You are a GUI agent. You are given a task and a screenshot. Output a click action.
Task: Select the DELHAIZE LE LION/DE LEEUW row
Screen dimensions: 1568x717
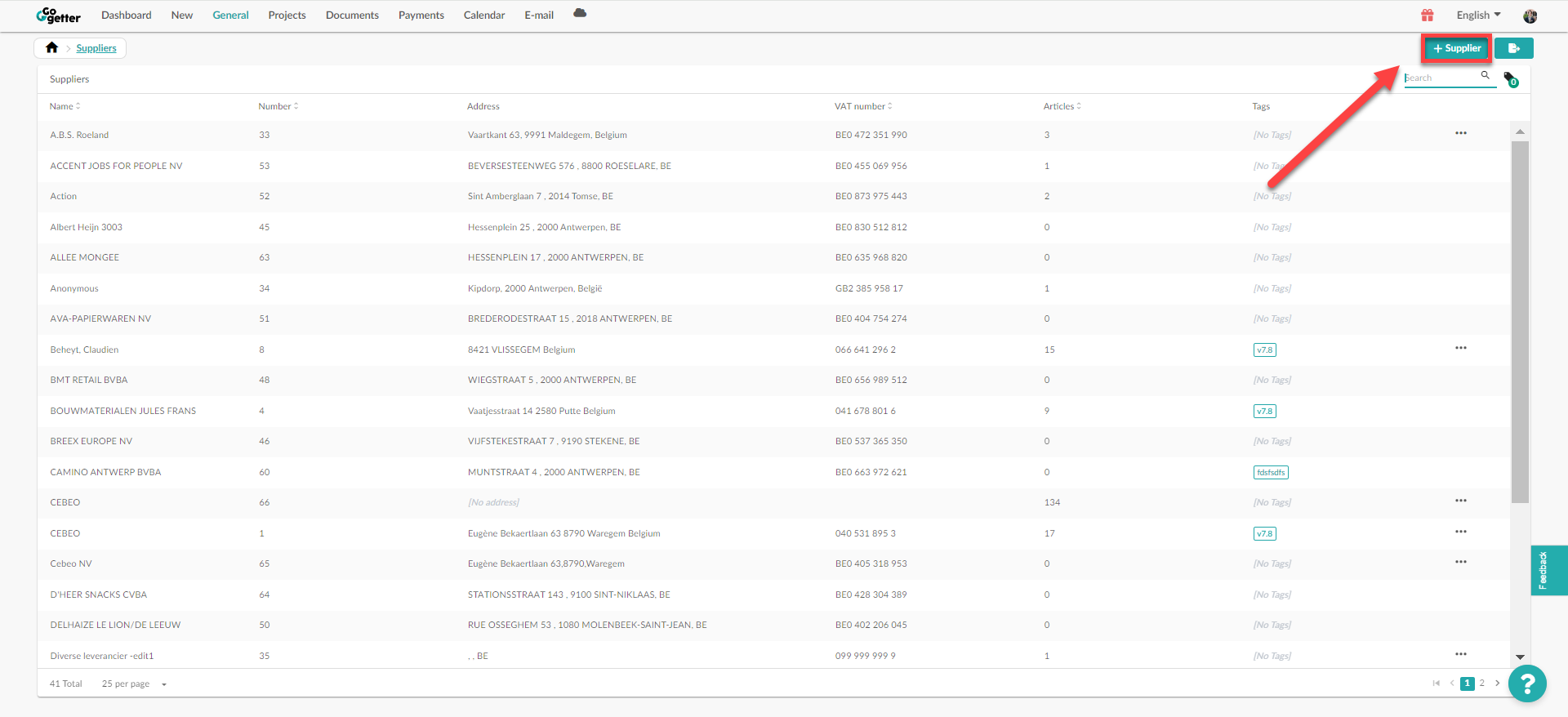(x=773, y=625)
